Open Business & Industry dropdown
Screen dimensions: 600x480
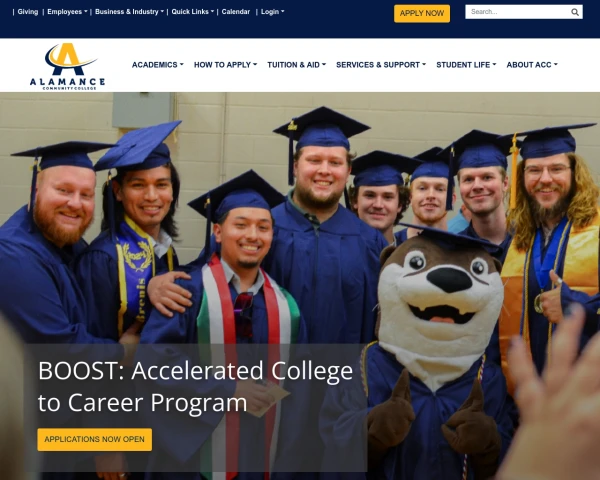coord(129,12)
